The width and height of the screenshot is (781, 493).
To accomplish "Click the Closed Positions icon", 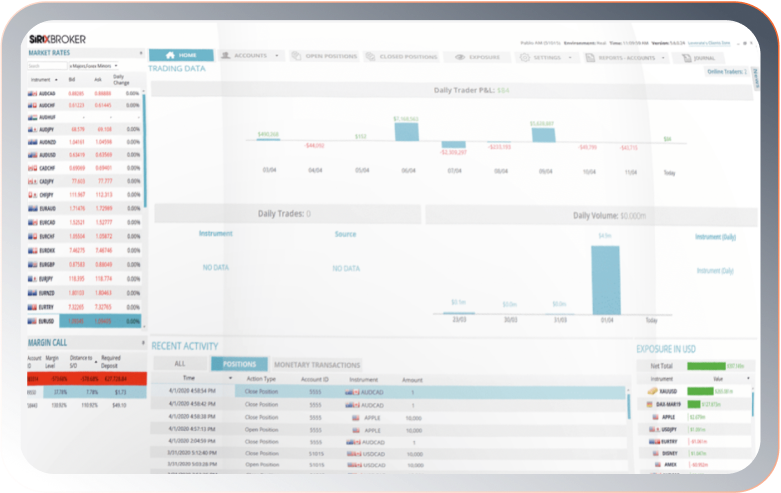I will [370, 57].
